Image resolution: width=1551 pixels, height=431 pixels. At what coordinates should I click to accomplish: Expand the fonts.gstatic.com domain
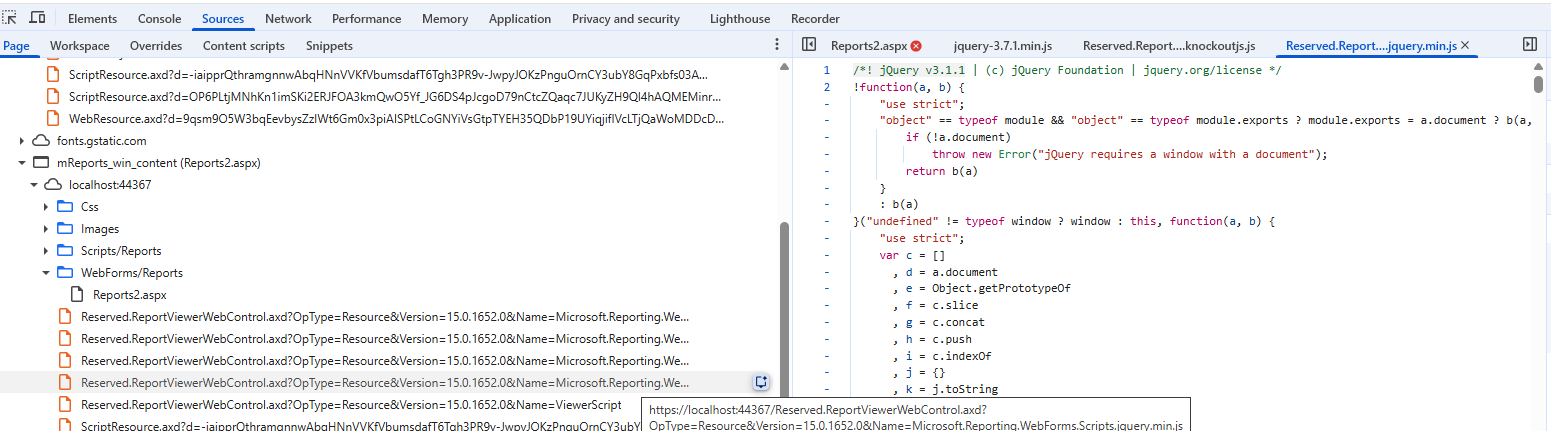point(22,141)
